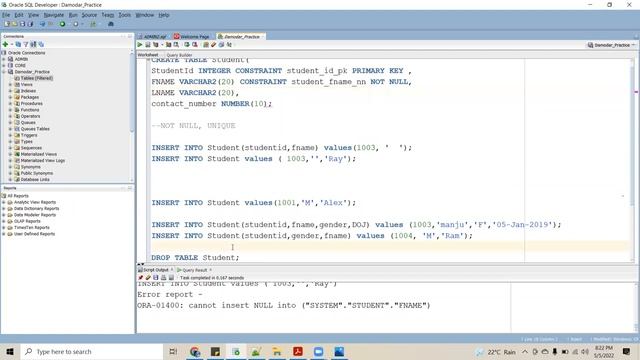Viewport: 640px width, 360px height.
Task: Open the Adobe Acrobat taskbar icon
Action: [298, 351]
